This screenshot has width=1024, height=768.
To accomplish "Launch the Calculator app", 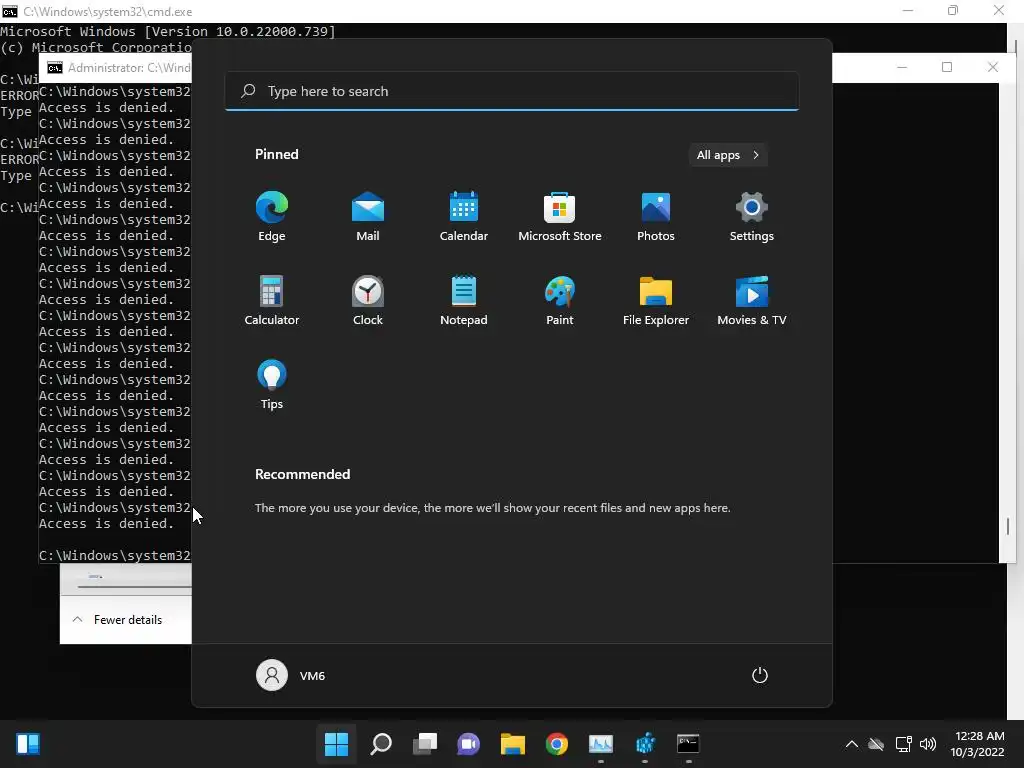I will 272,300.
